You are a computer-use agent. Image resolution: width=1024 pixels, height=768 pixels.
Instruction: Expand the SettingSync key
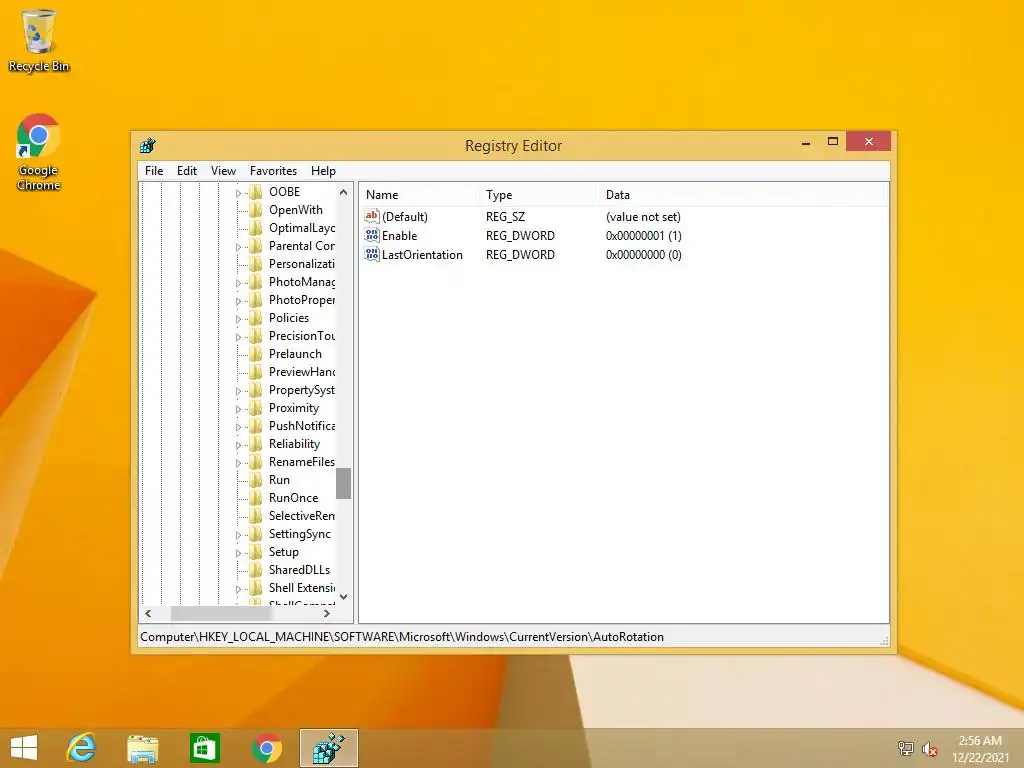[238, 535]
